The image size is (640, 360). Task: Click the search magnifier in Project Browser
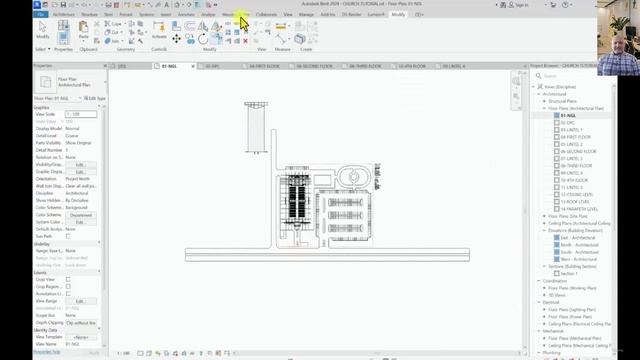point(539,76)
